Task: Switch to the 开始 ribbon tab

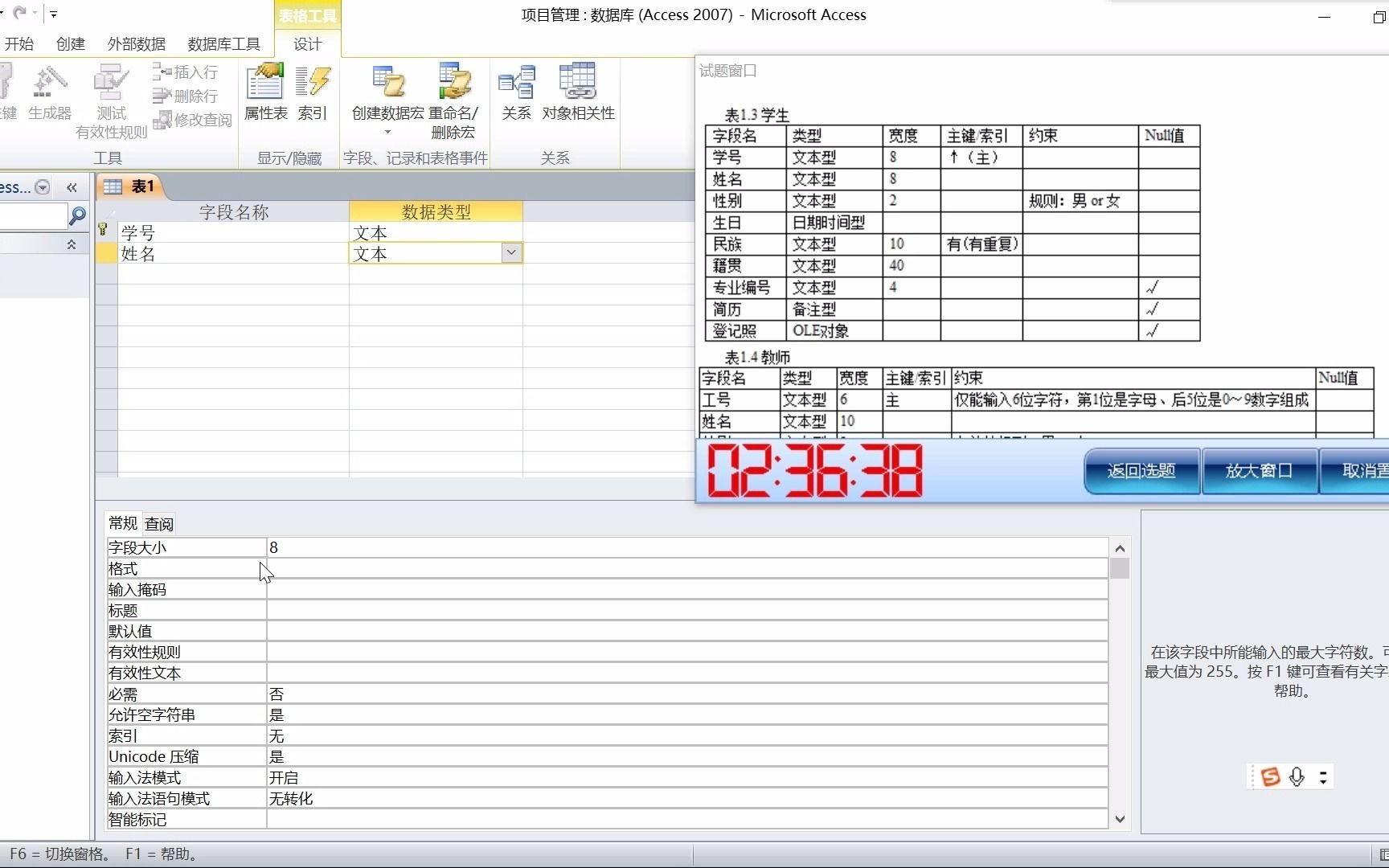Action: pos(19,43)
